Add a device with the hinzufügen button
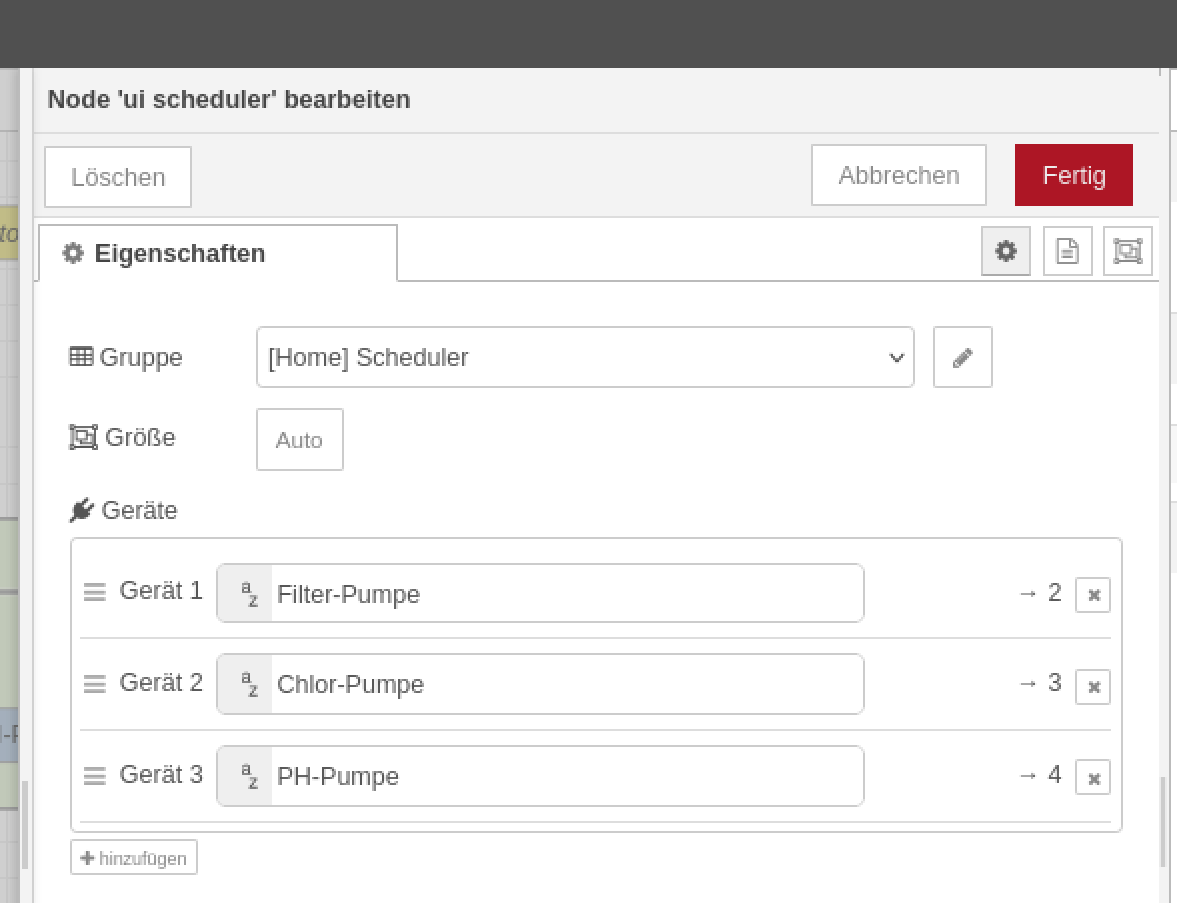The width and height of the screenshot is (1178, 904). (x=134, y=857)
